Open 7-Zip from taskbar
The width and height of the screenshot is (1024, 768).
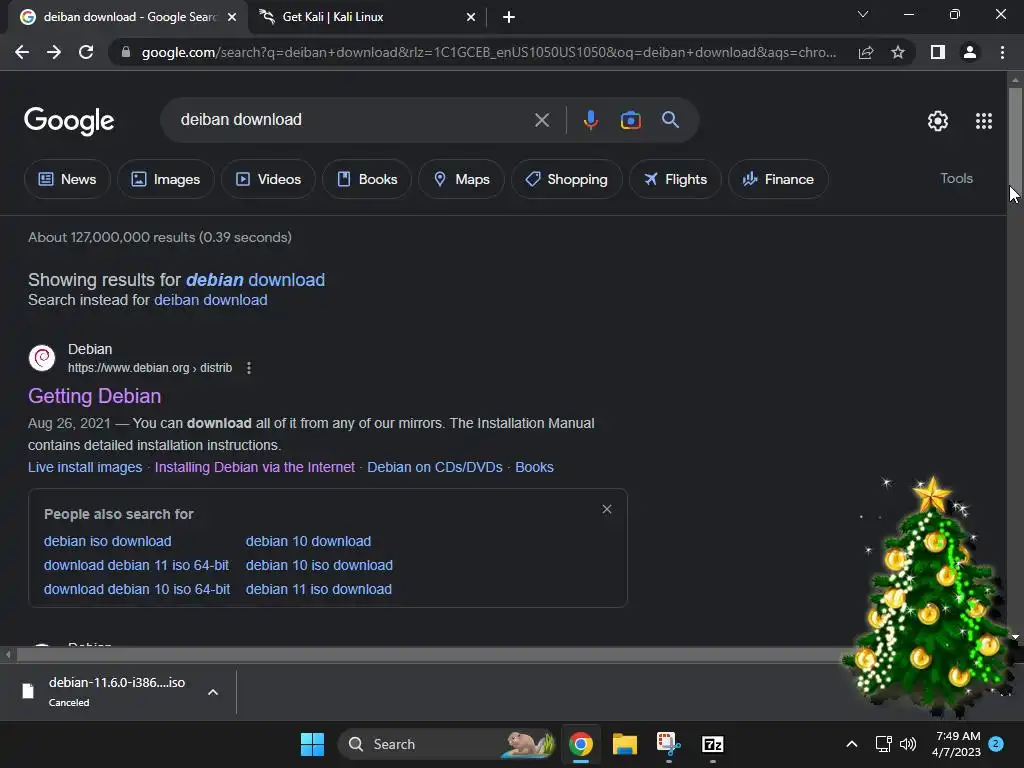point(712,744)
